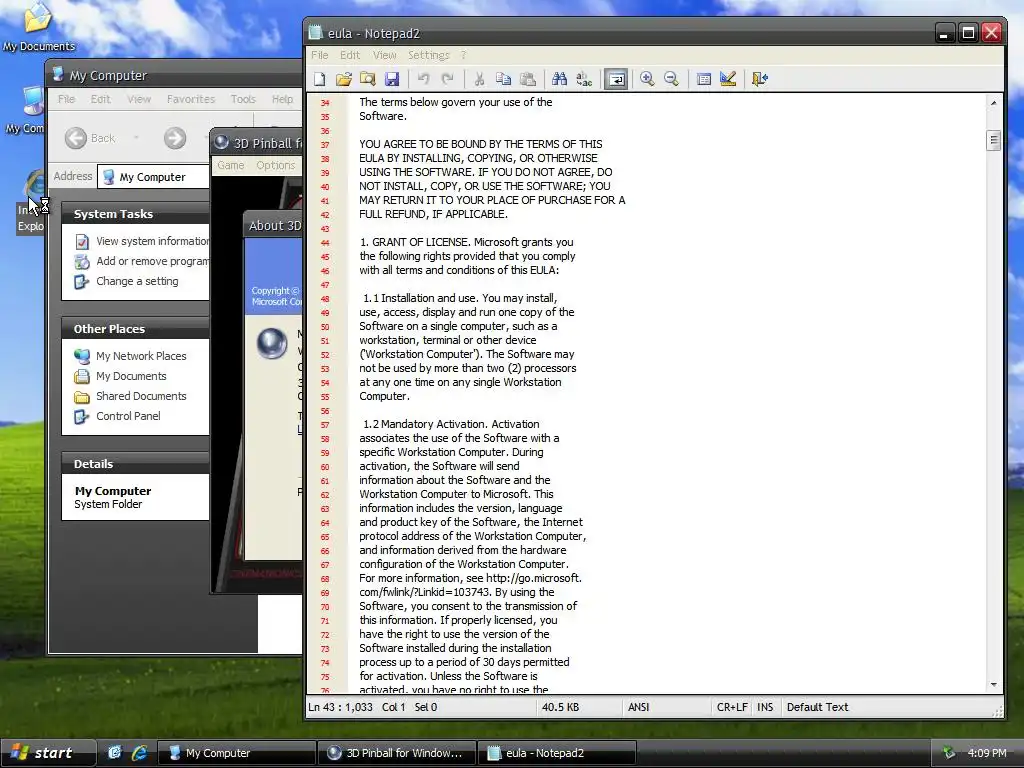1024x768 pixels.
Task: Open the Select Scheme toolbar icon
Action: (x=703, y=79)
